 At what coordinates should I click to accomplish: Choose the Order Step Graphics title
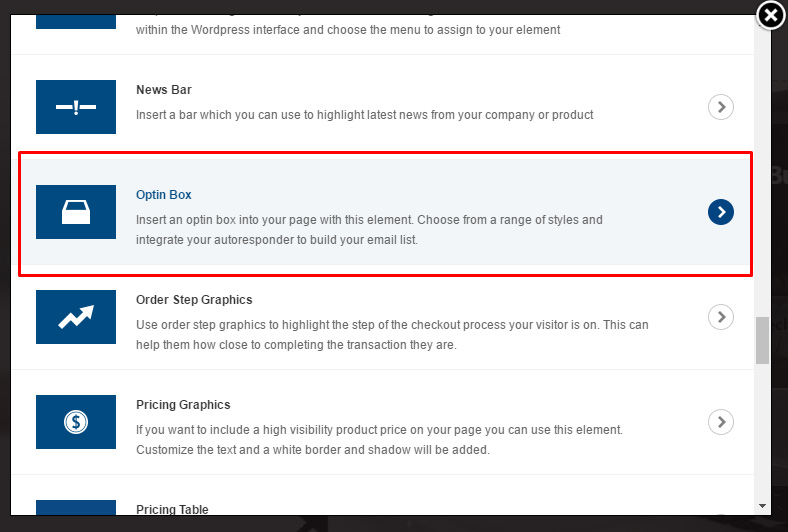tap(194, 300)
